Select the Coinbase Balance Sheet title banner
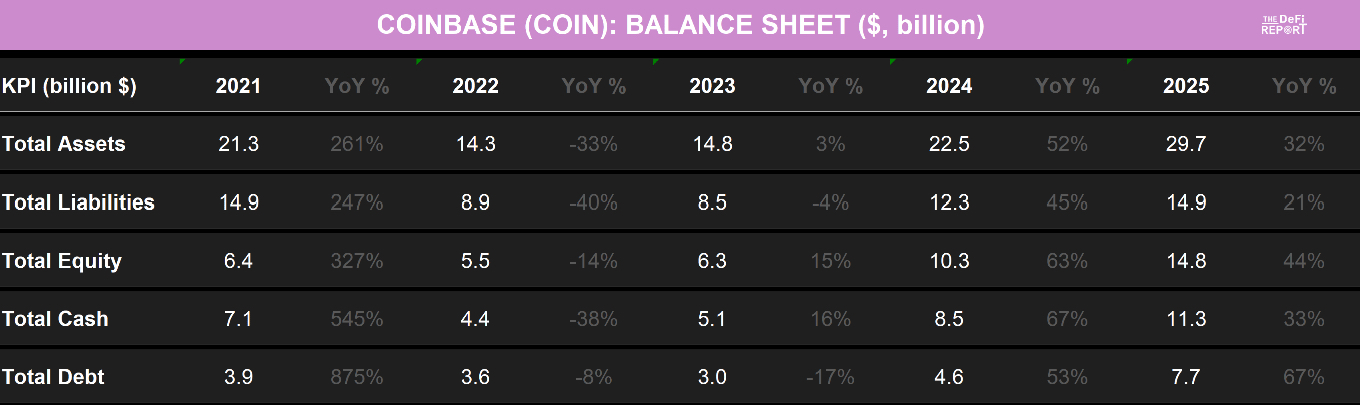Screen dimensions: 1360x405 tap(680, 25)
